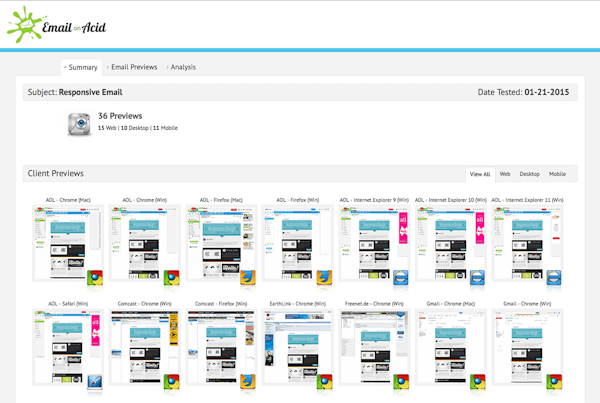Filter client previews by Desktop
Image resolution: width=600 pixels, height=403 pixels.
click(529, 174)
